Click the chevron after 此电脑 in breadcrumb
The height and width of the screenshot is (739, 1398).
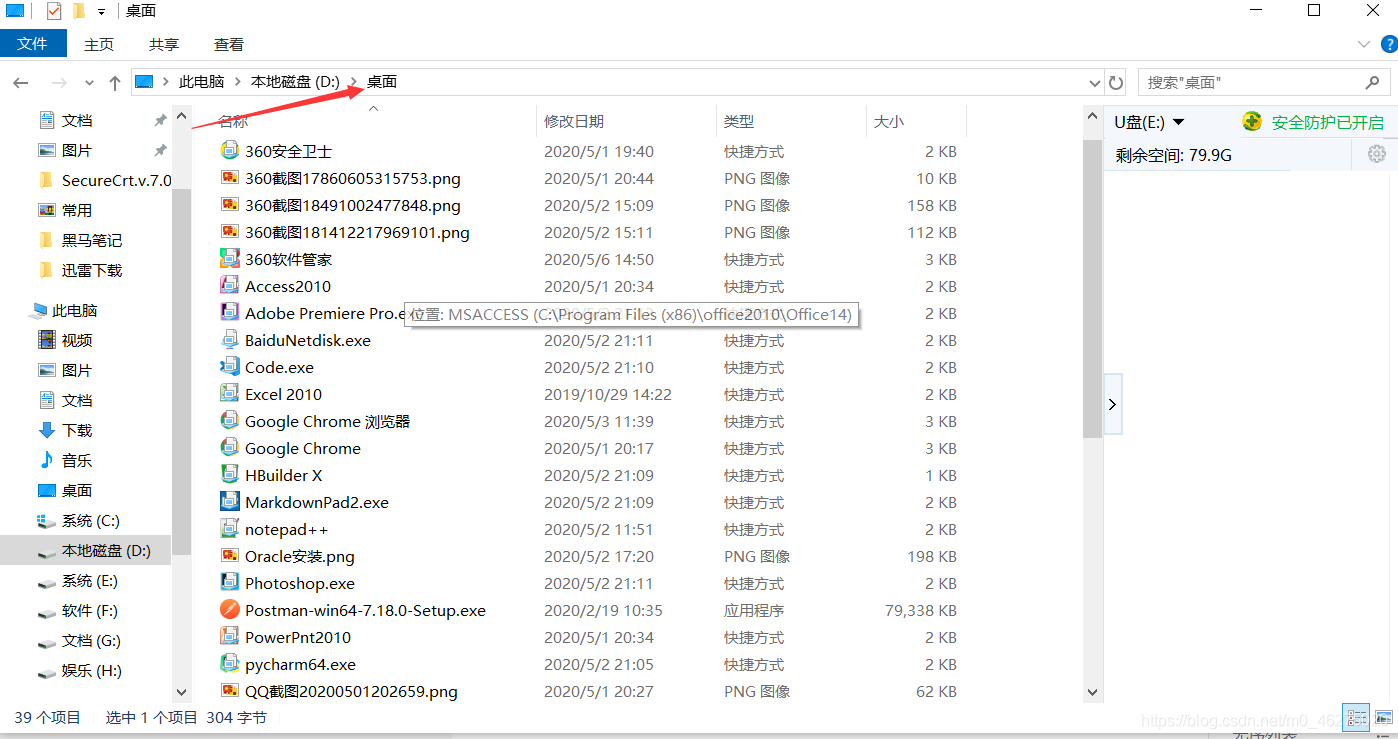point(238,82)
